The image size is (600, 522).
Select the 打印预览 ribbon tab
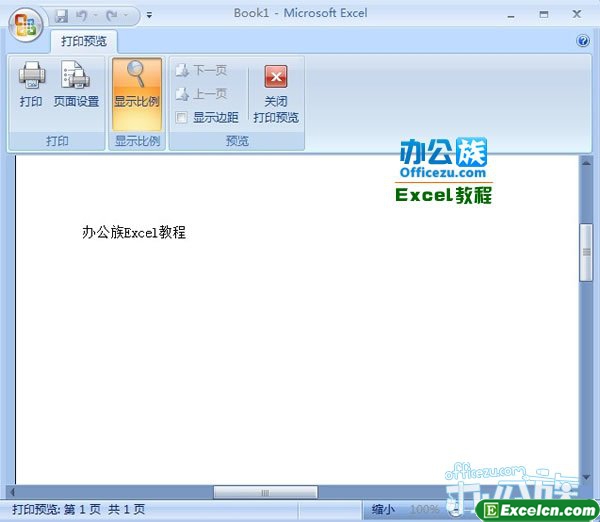(84, 41)
